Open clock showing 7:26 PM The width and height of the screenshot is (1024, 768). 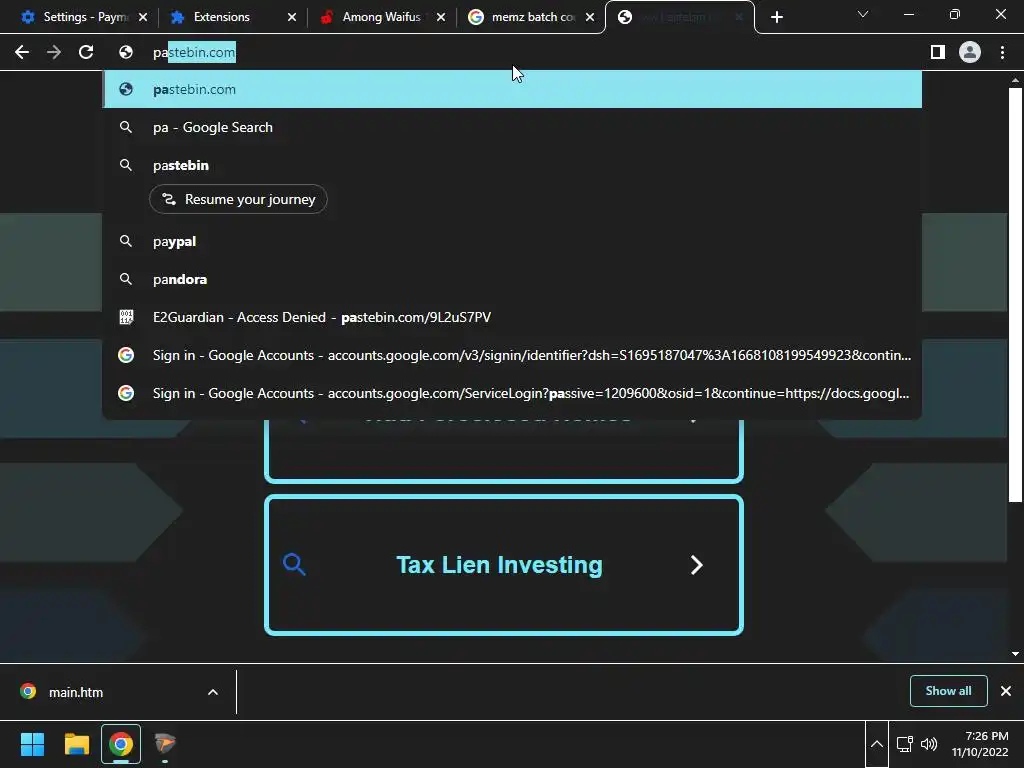[980, 744]
